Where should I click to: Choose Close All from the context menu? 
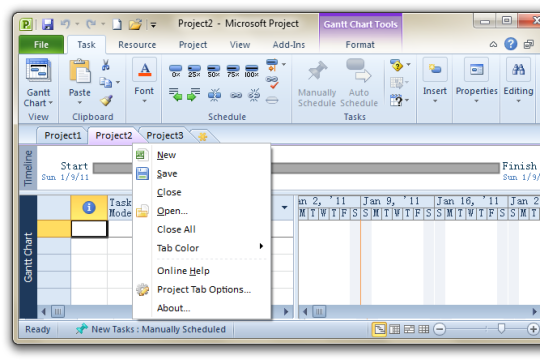point(201,229)
